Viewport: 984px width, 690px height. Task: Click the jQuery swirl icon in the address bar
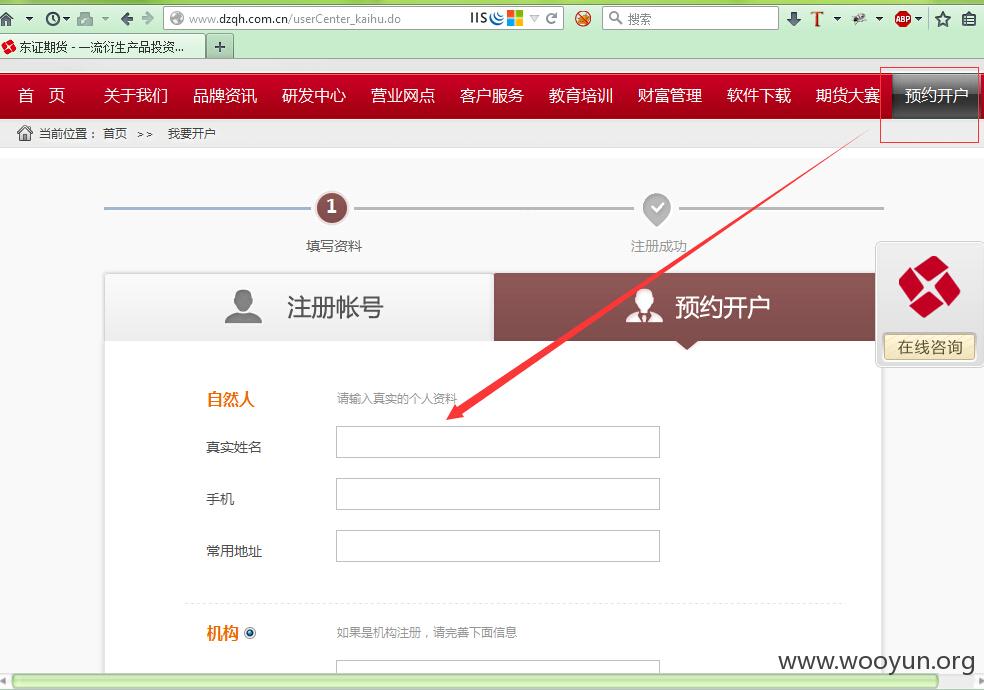(x=497, y=18)
